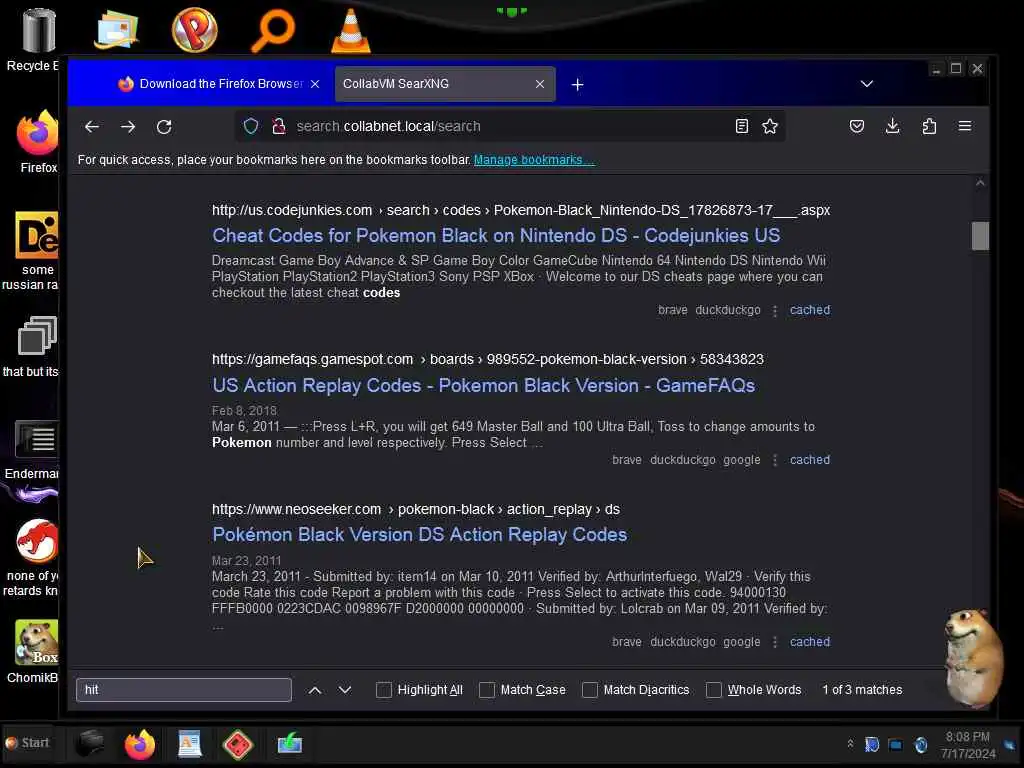Click the insecure connection padlock icon
The width and height of the screenshot is (1024, 768).
(279, 126)
